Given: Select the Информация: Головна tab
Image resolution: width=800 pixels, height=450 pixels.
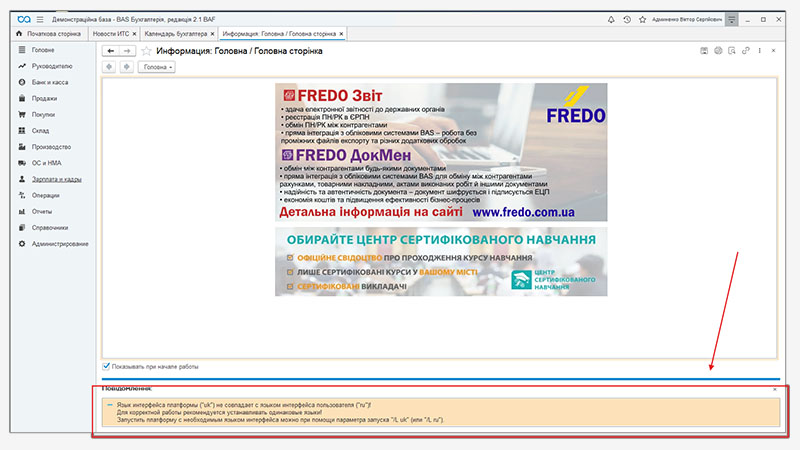Looking at the screenshot, I should point(279,34).
